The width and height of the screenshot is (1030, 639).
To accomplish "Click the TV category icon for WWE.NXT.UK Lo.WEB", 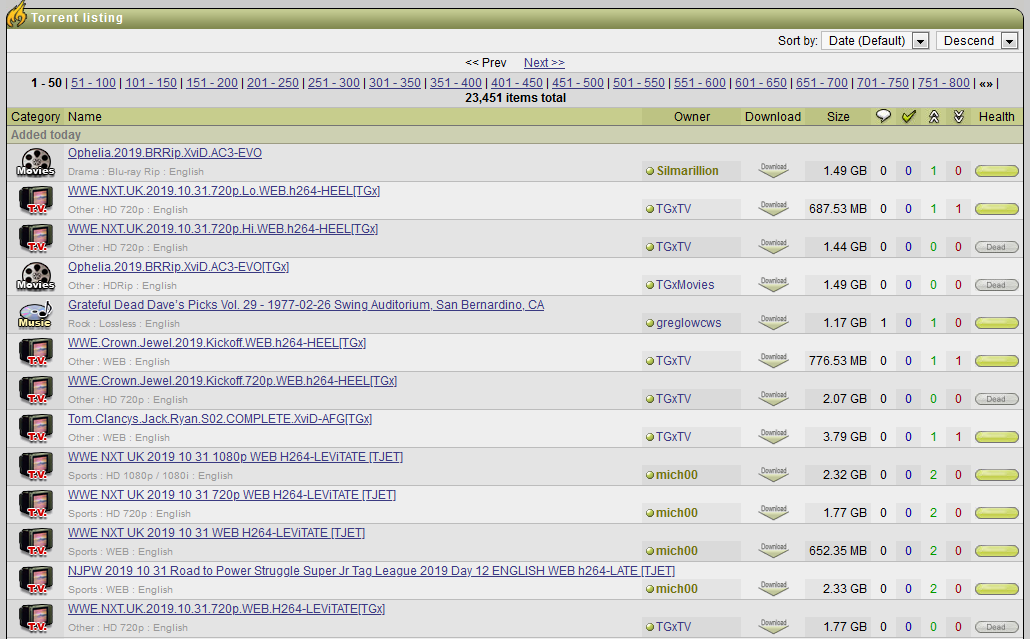I will tap(35, 200).
